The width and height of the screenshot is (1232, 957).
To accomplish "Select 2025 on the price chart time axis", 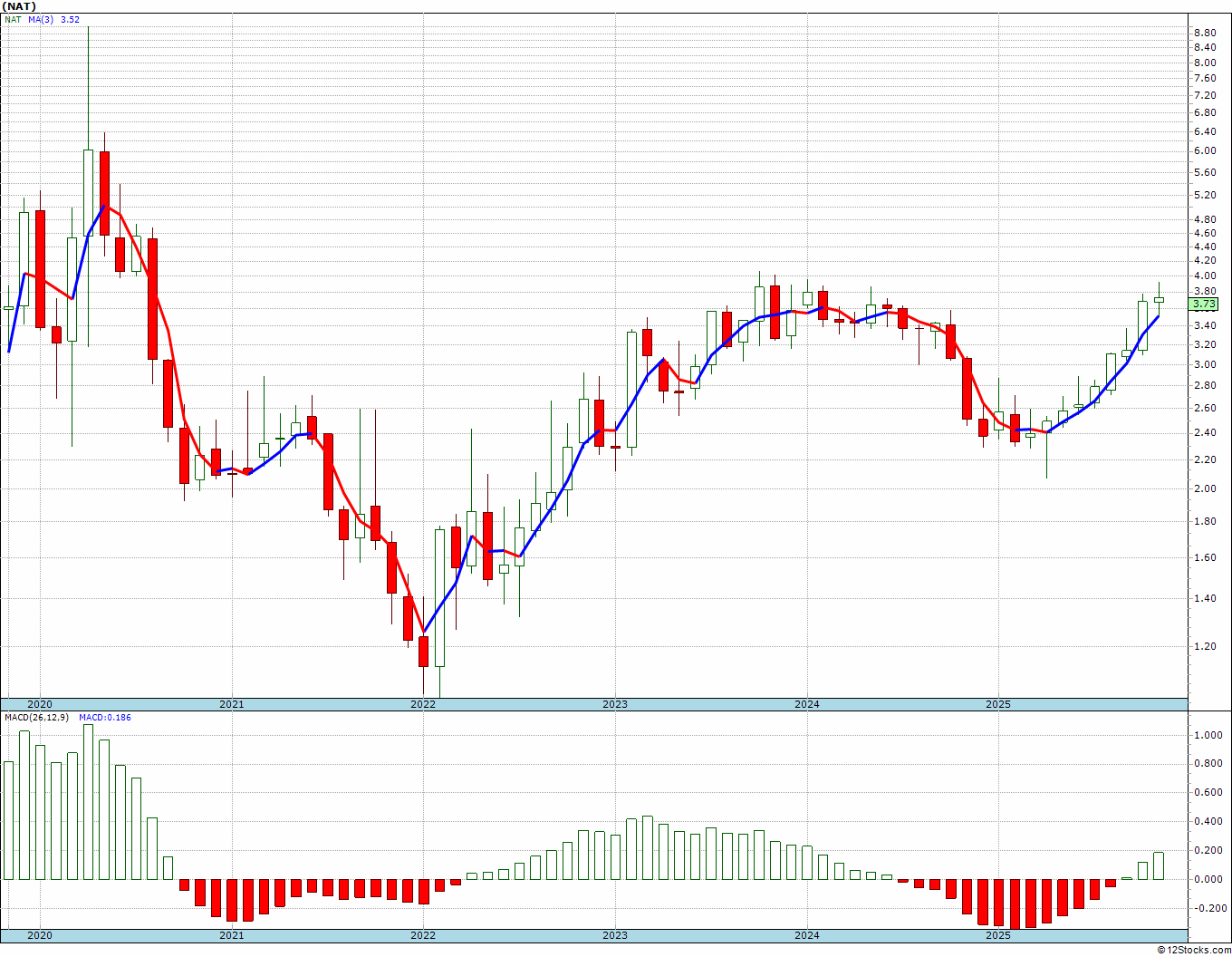I will pos(998,704).
